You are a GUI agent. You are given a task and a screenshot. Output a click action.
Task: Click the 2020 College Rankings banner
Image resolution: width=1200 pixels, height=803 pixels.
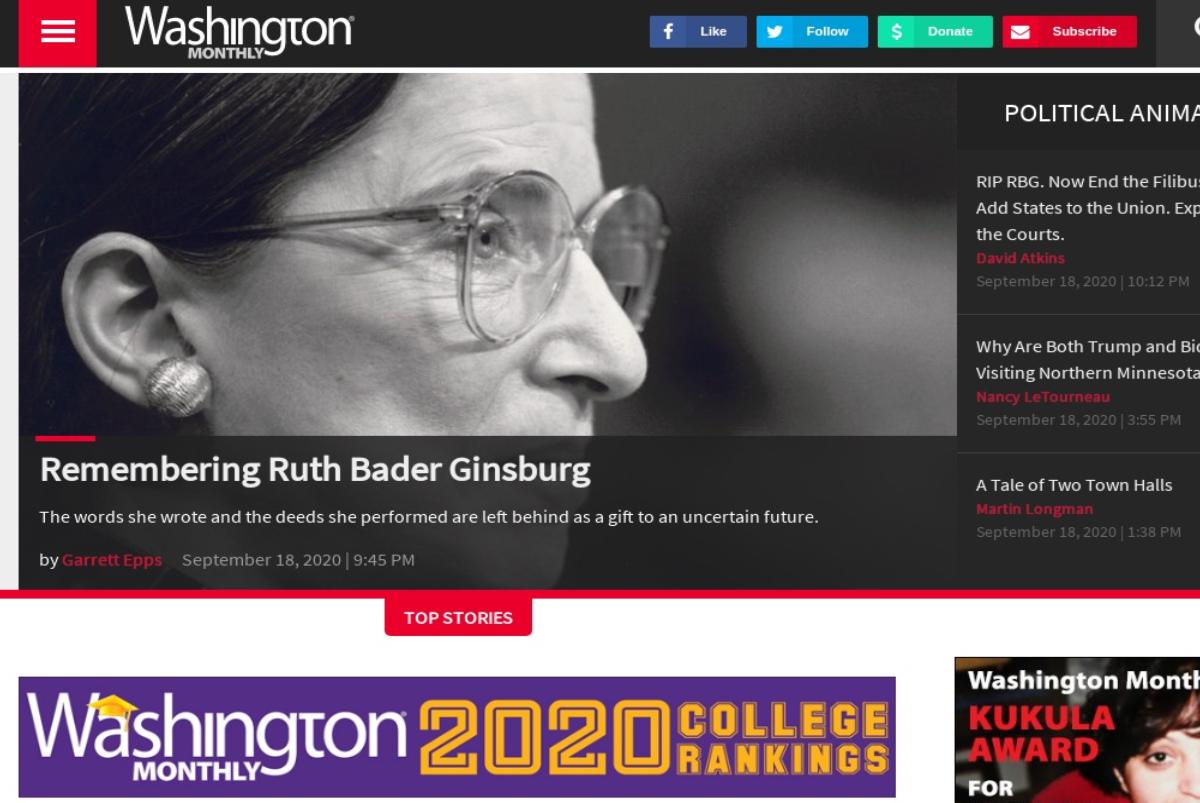point(457,737)
